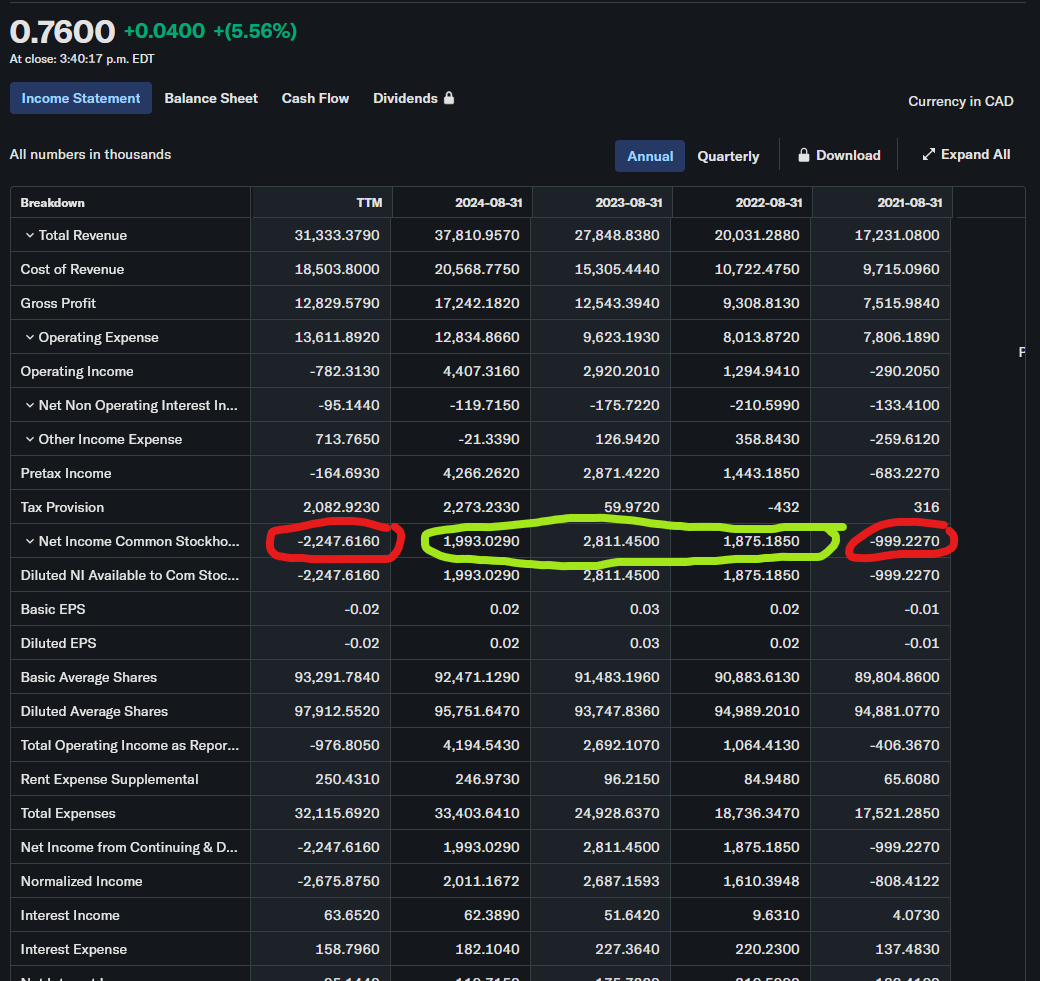Expand the Operating Expense row chevron
1040x981 pixels.
[29, 337]
